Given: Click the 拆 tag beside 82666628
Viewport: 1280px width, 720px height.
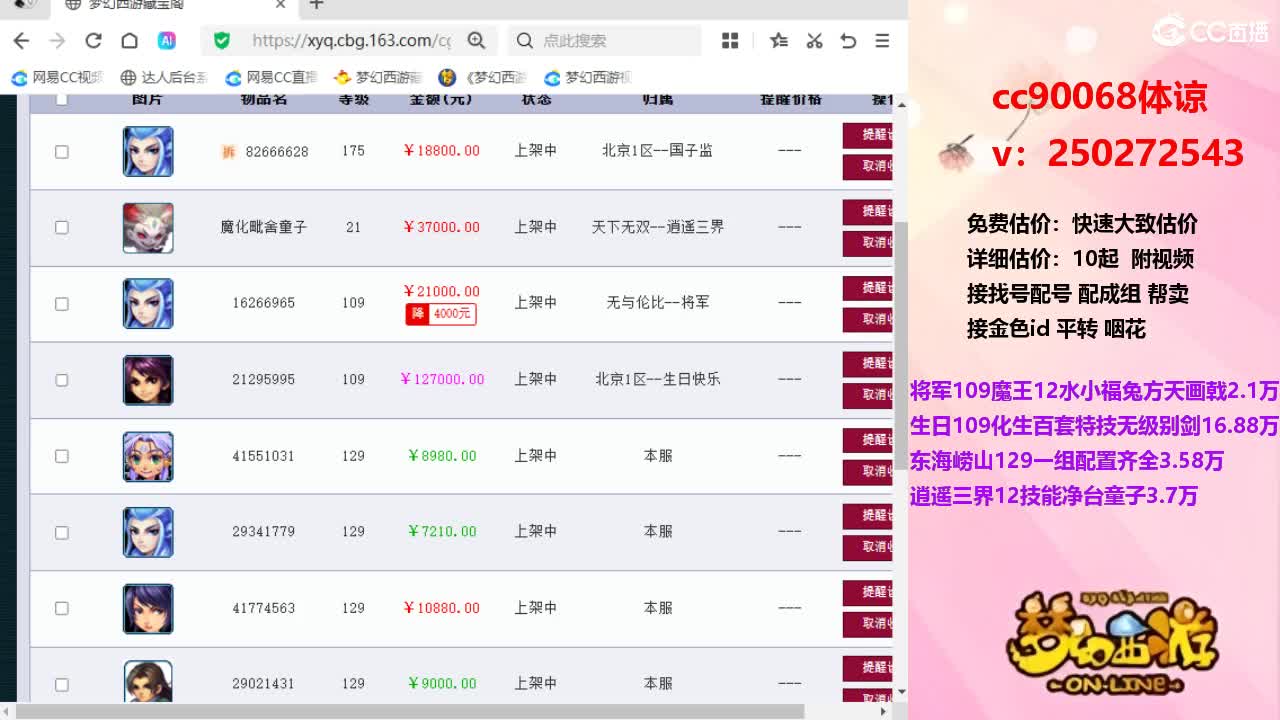Looking at the screenshot, I should 228,152.
